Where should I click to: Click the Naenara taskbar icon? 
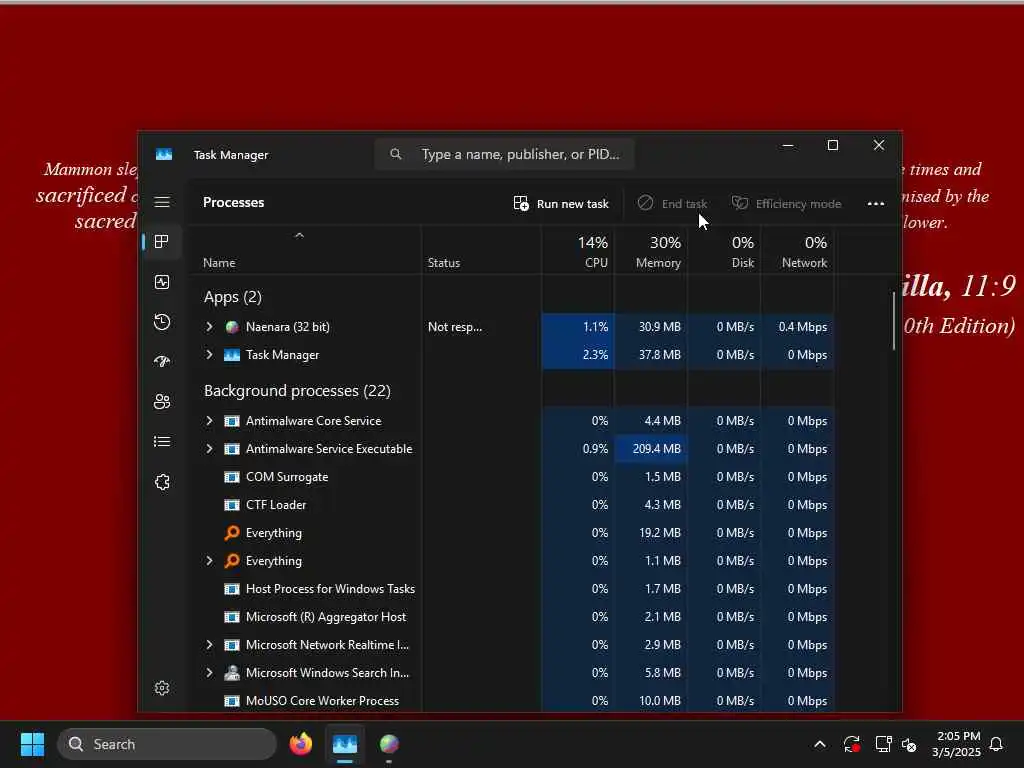389,744
